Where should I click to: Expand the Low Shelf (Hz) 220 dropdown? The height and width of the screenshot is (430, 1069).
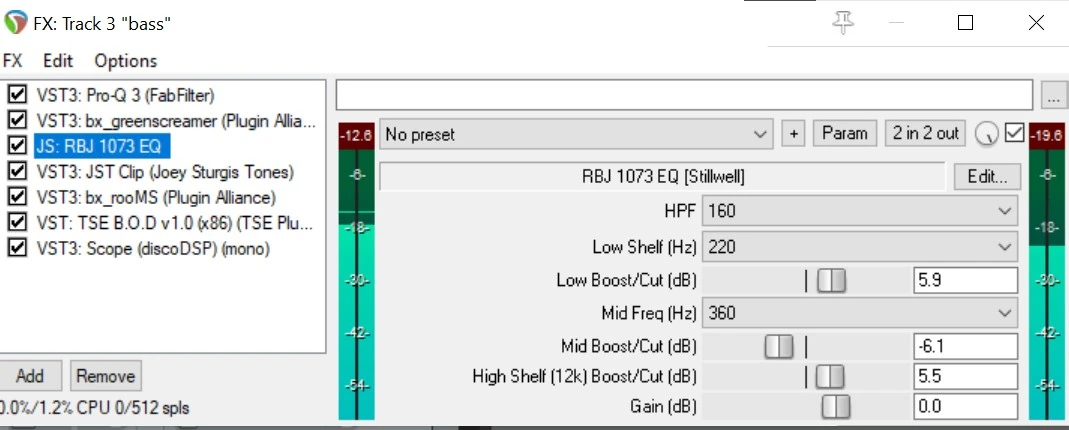tap(860, 246)
